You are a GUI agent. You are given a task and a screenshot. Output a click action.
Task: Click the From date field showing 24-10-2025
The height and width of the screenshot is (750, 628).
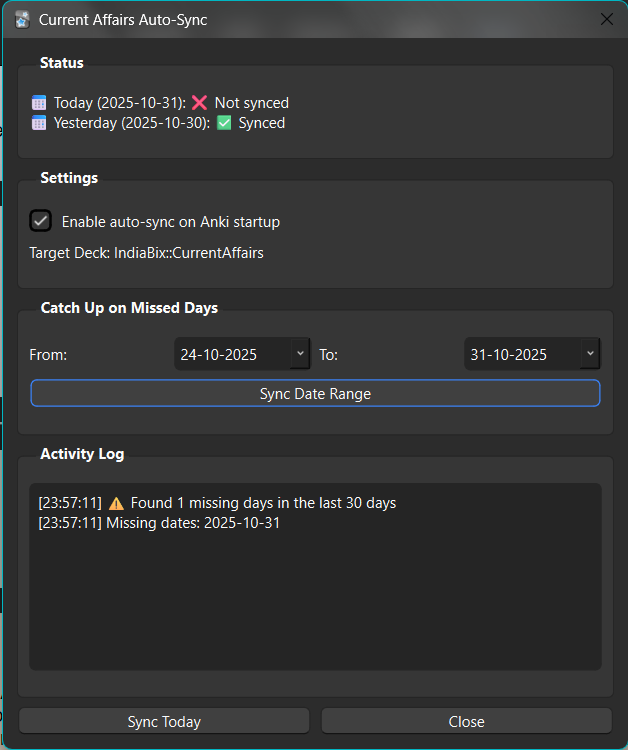tap(231, 354)
